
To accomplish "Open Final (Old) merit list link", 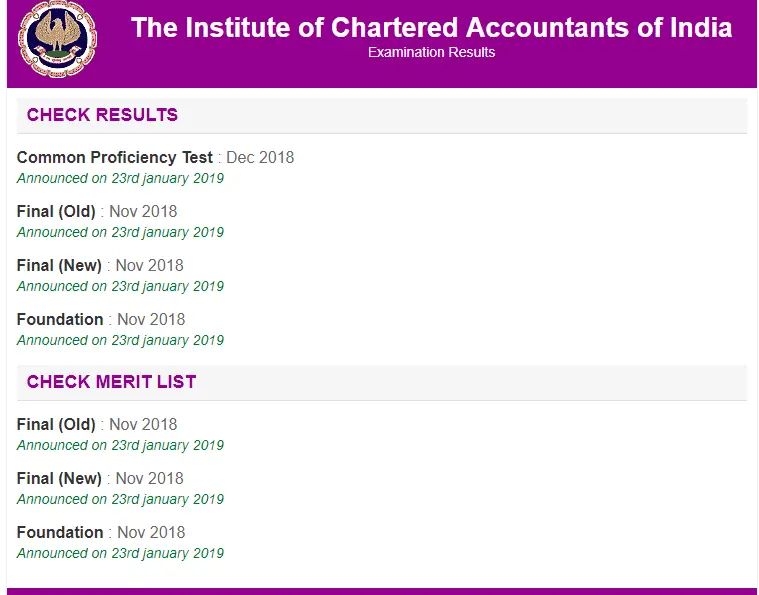I will [x=97, y=425].
